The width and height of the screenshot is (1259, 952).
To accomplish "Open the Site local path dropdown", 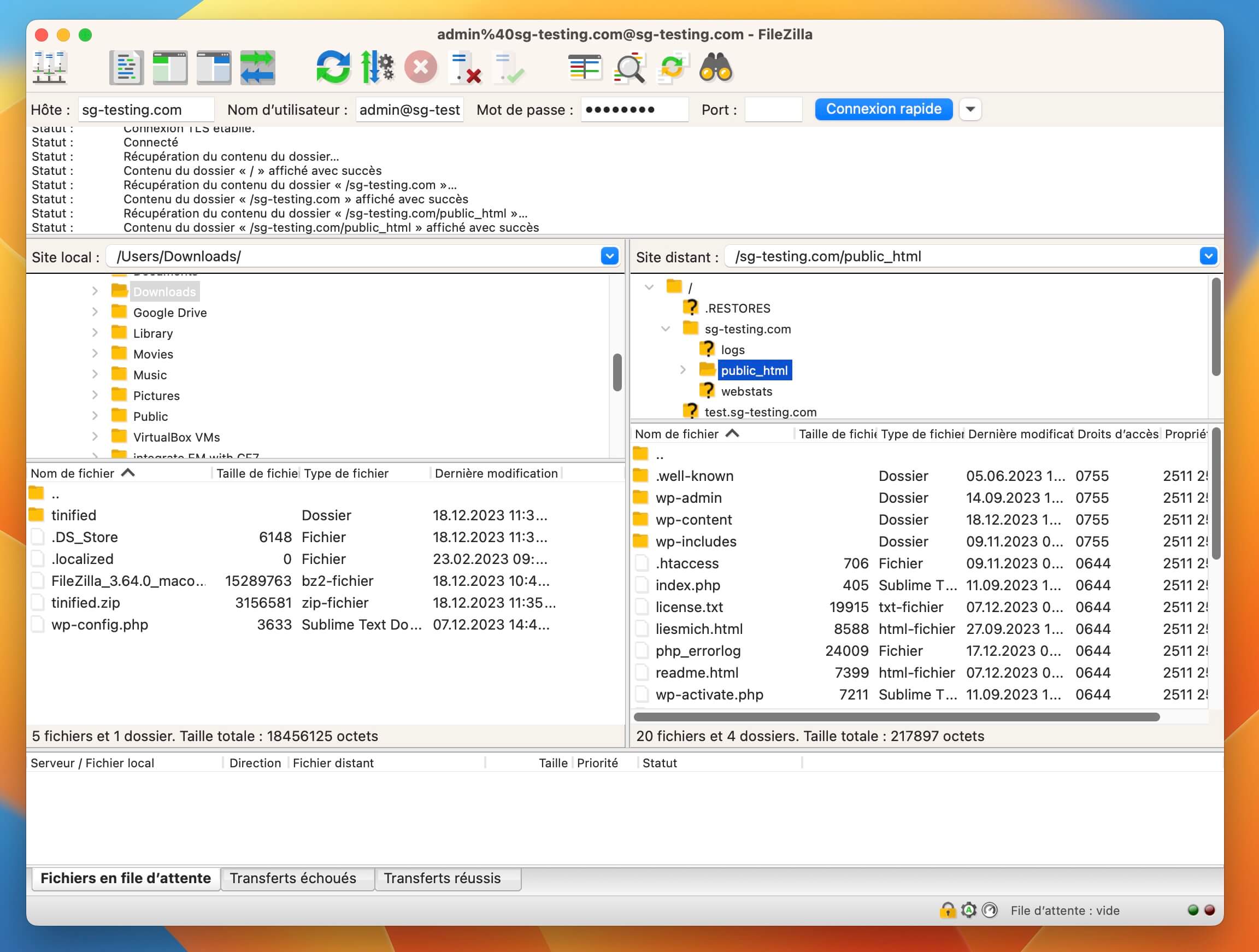I will (x=610, y=256).
